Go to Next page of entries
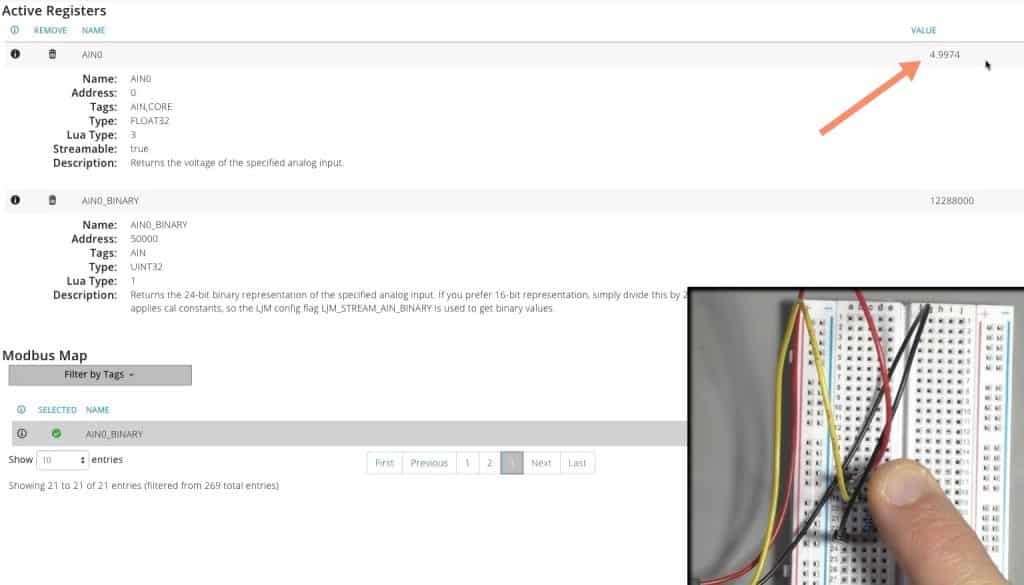 (541, 463)
